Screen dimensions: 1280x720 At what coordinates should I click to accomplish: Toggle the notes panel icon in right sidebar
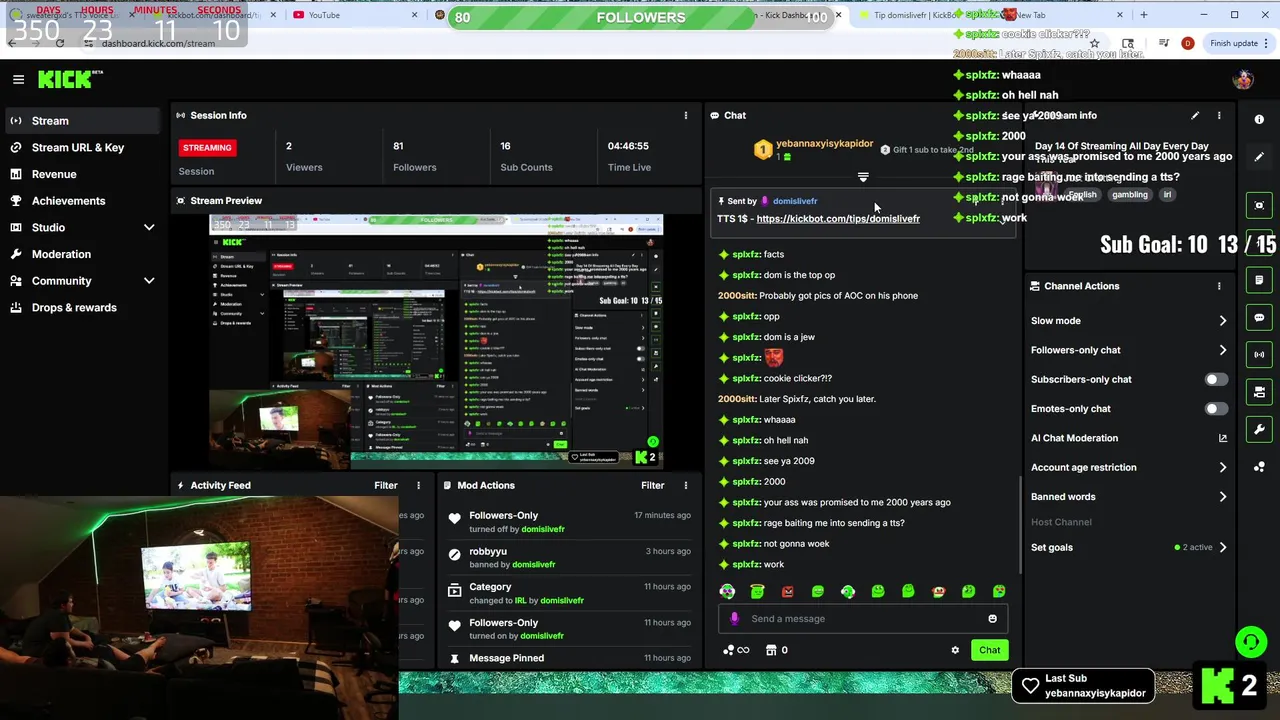point(1259,280)
